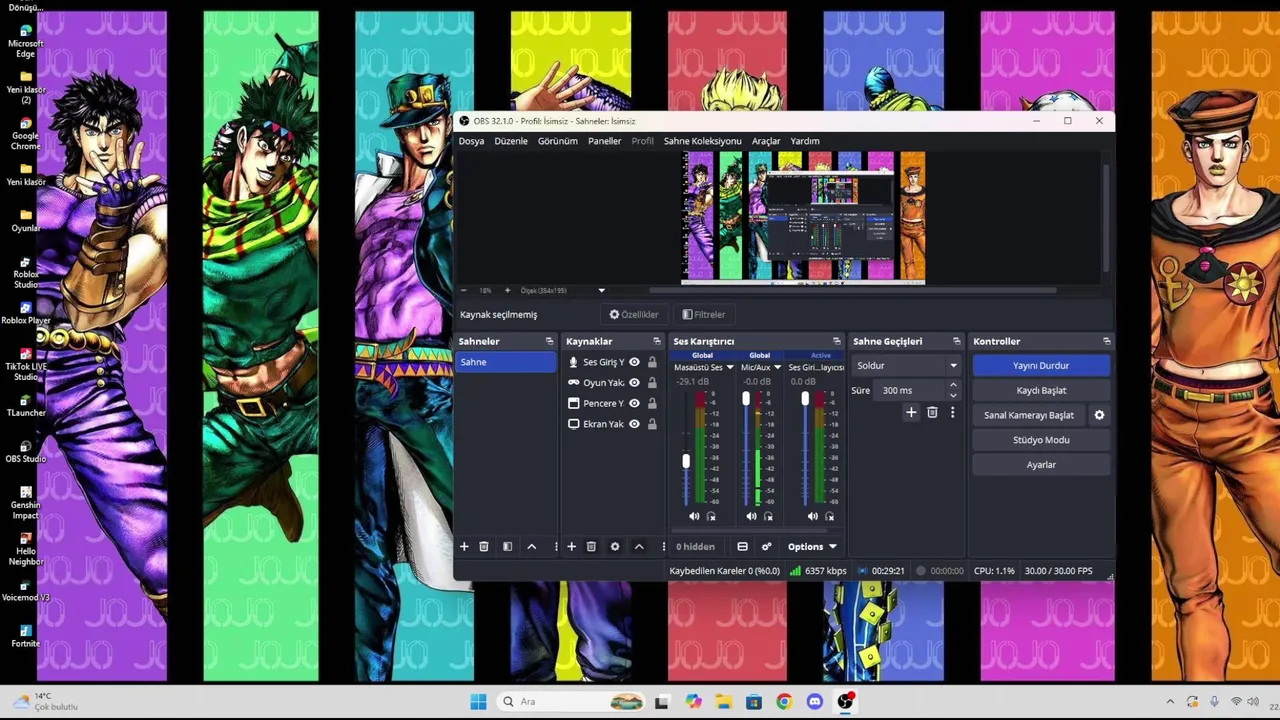The height and width of the screenshot is (720, 1280).
Task: Add a new scene with plus icon
Action: pyautogui.click(x=464, y=547)
